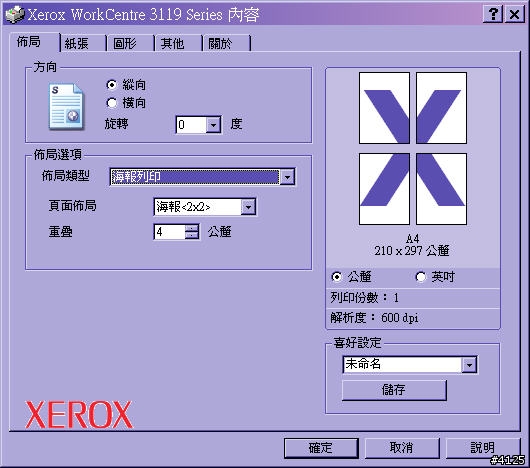Switch to the 其他 tab

(x=178, y=43)
